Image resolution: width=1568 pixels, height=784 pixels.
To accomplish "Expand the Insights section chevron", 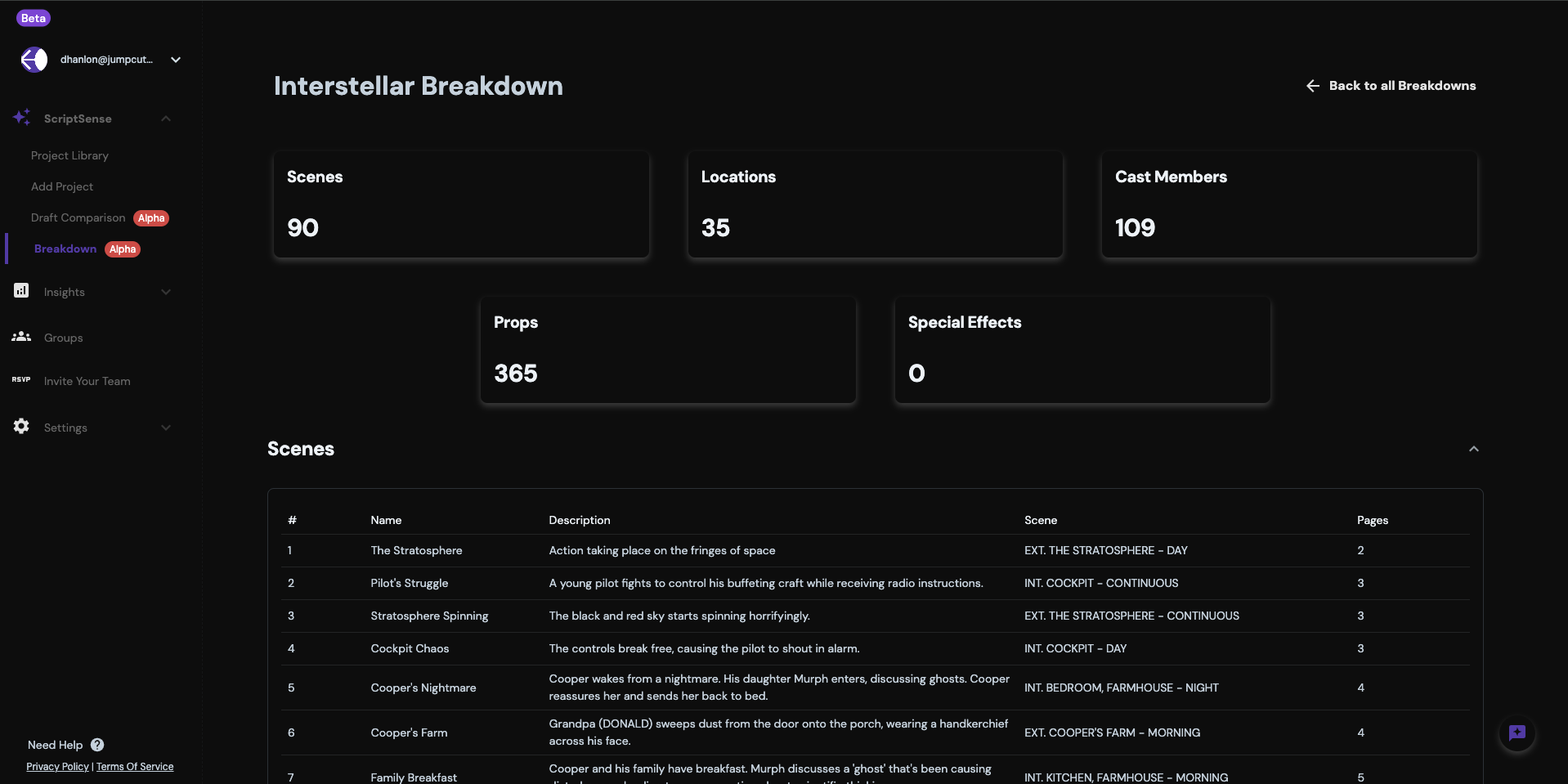I will tap(166, 292).
